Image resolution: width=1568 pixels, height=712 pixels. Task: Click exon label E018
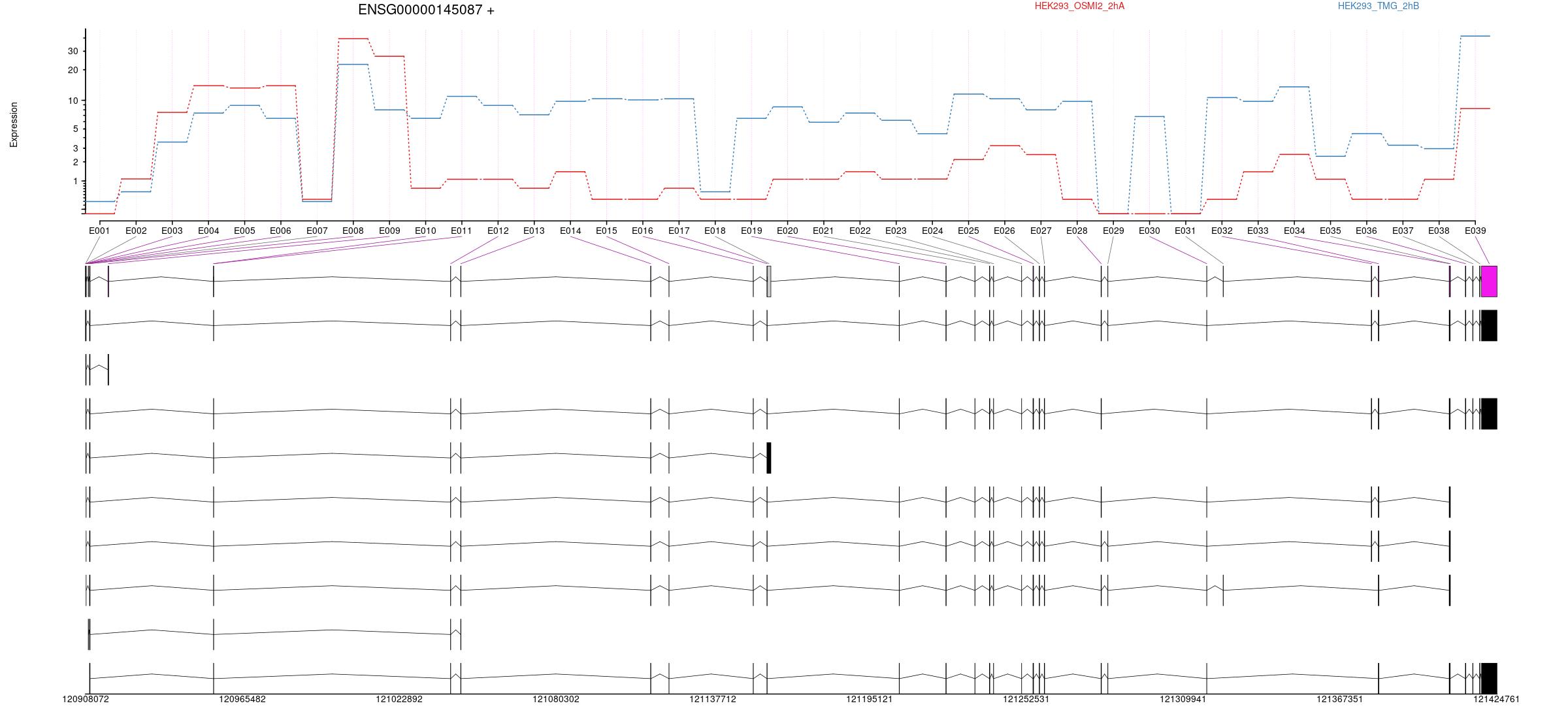click(715, 231)
